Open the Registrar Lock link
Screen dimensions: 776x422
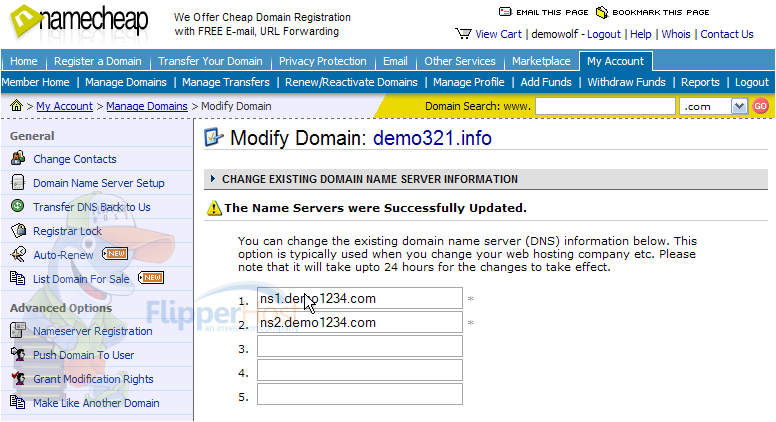pos(67,231)
